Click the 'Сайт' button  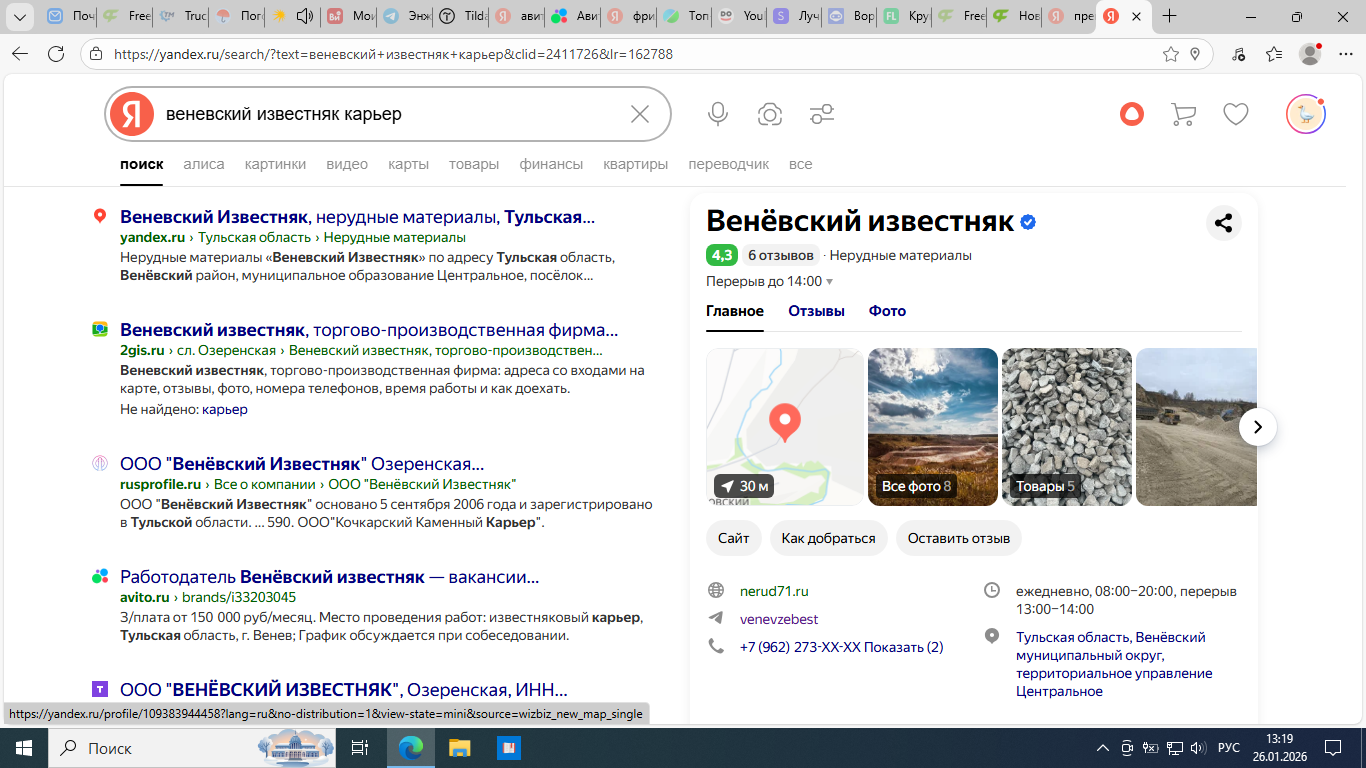click(734, 538)
